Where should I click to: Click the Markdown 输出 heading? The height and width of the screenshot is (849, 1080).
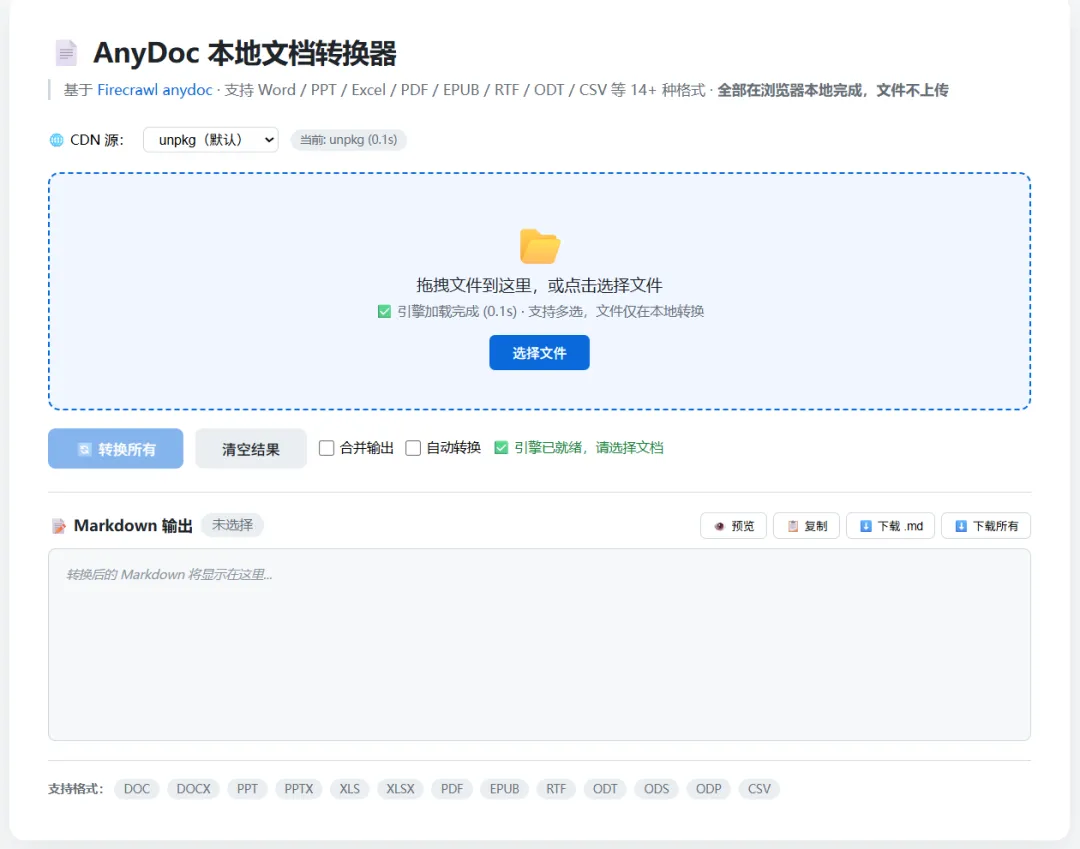[133, 526]
